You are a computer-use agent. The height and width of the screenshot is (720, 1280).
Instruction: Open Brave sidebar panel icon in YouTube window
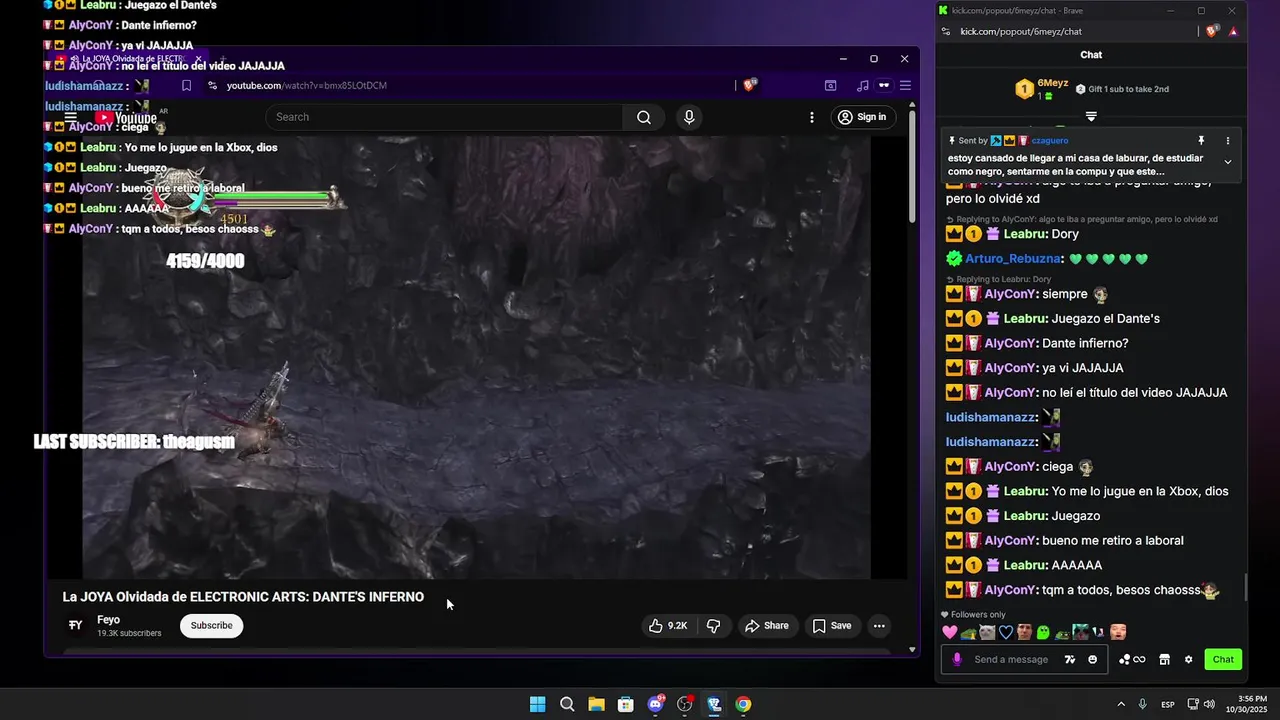[x=830, y=86]
